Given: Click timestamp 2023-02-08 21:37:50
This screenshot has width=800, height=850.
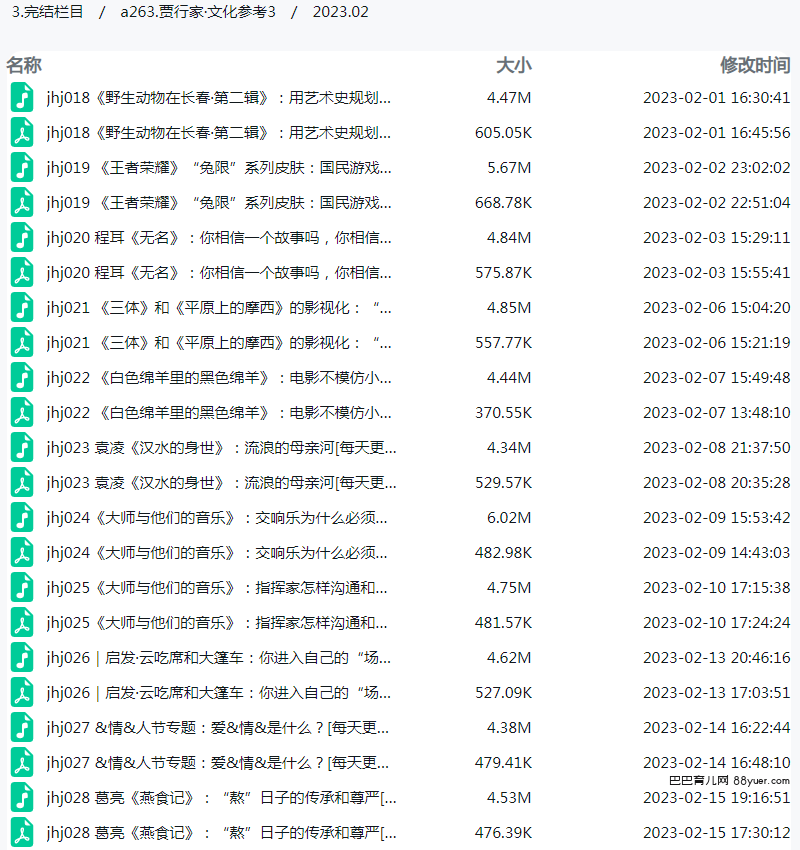Looking at the screenshot, I should click(717, 448).
